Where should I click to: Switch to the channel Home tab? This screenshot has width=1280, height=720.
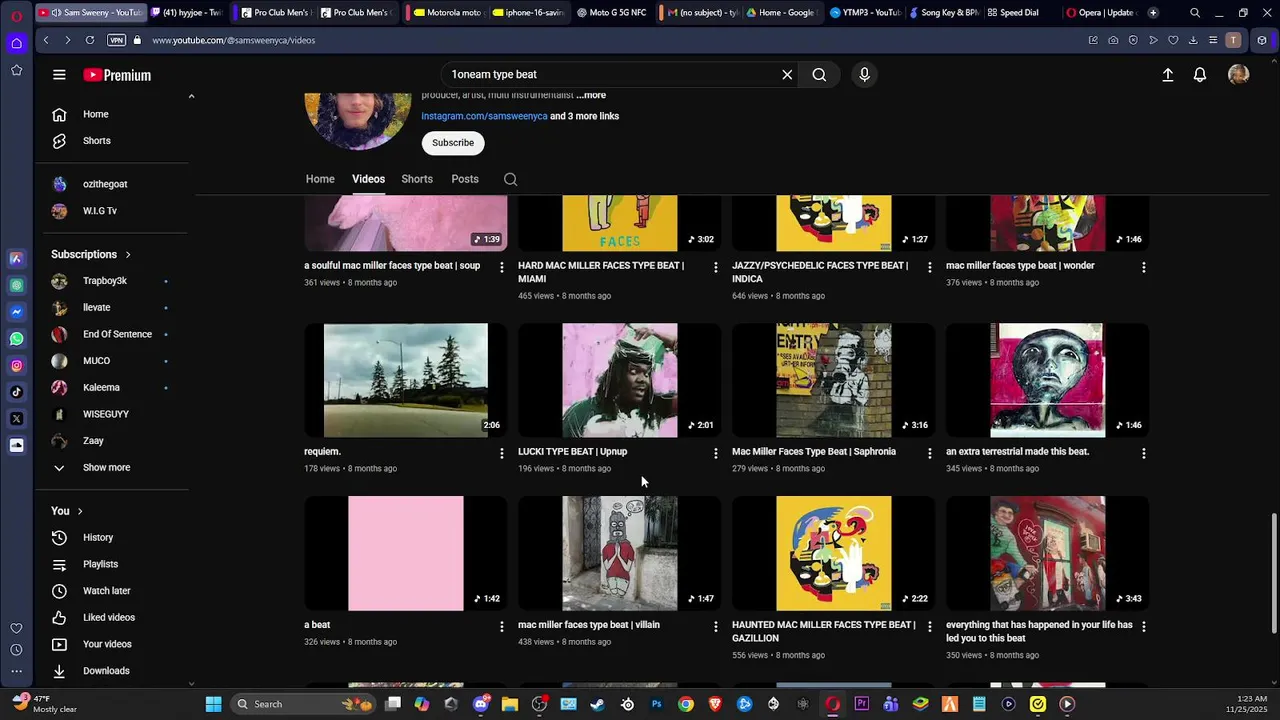tap(320, 179)
